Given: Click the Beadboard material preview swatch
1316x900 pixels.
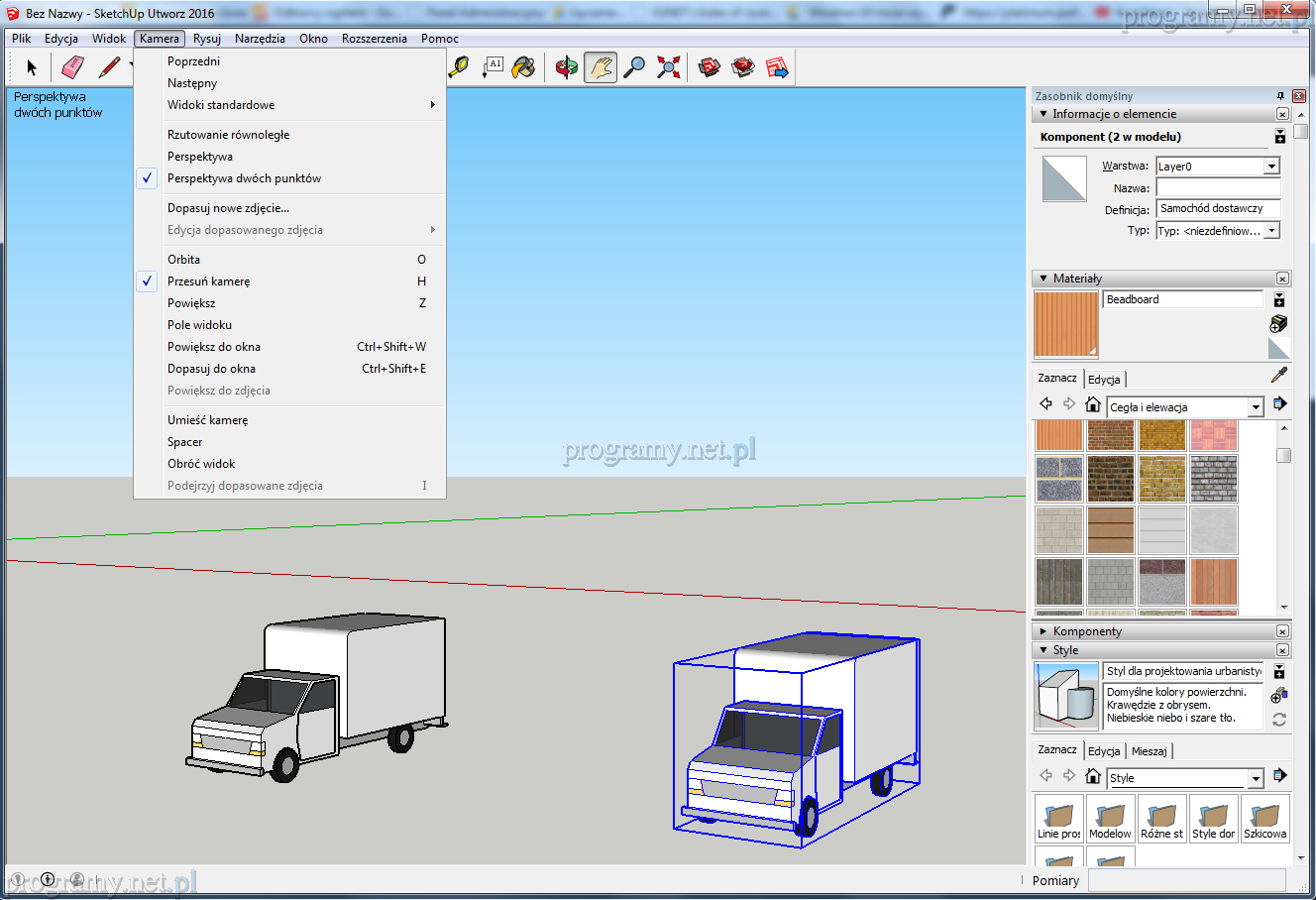Looking at the screenshot, I should tap(1066, 325).
